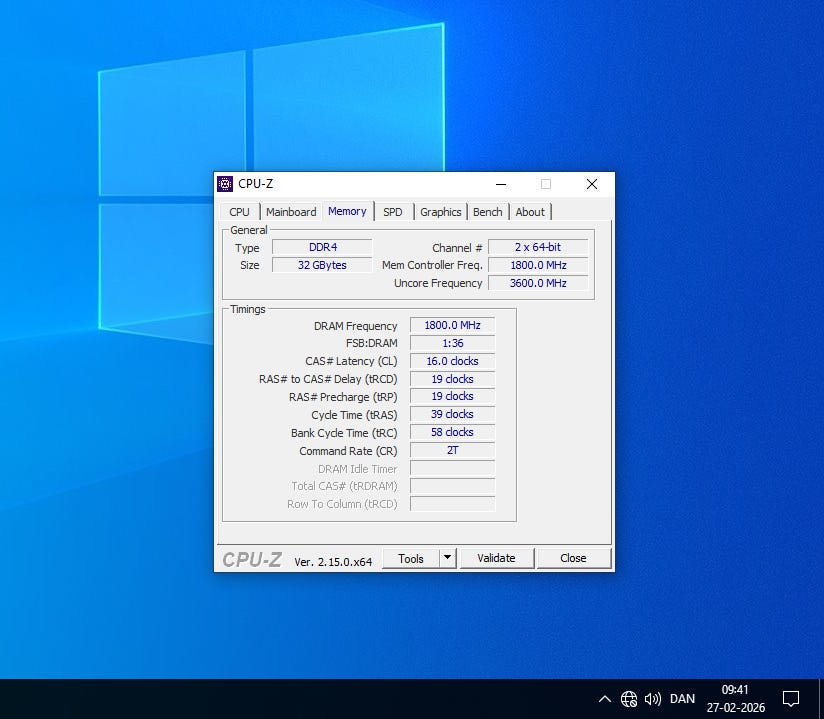The height and width of the screenshot is (719, 824).
Task: Expand the Tools dropdown arrow
Action: [x=447, y=558]
